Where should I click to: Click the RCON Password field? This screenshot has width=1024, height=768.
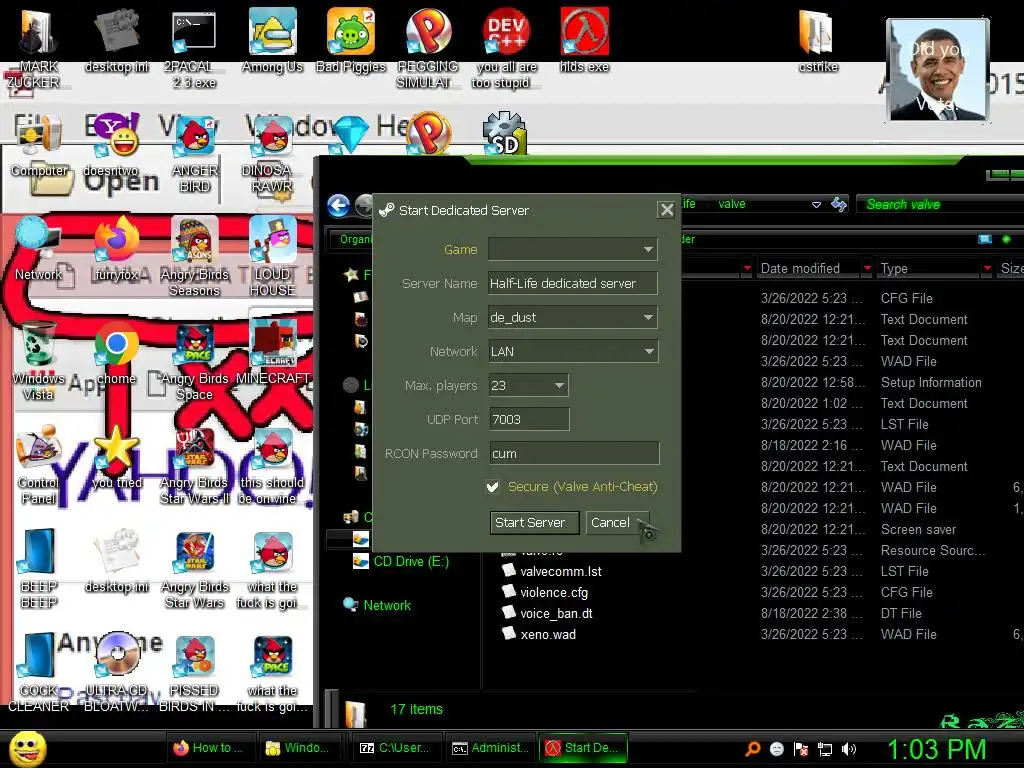coord(574,453)
